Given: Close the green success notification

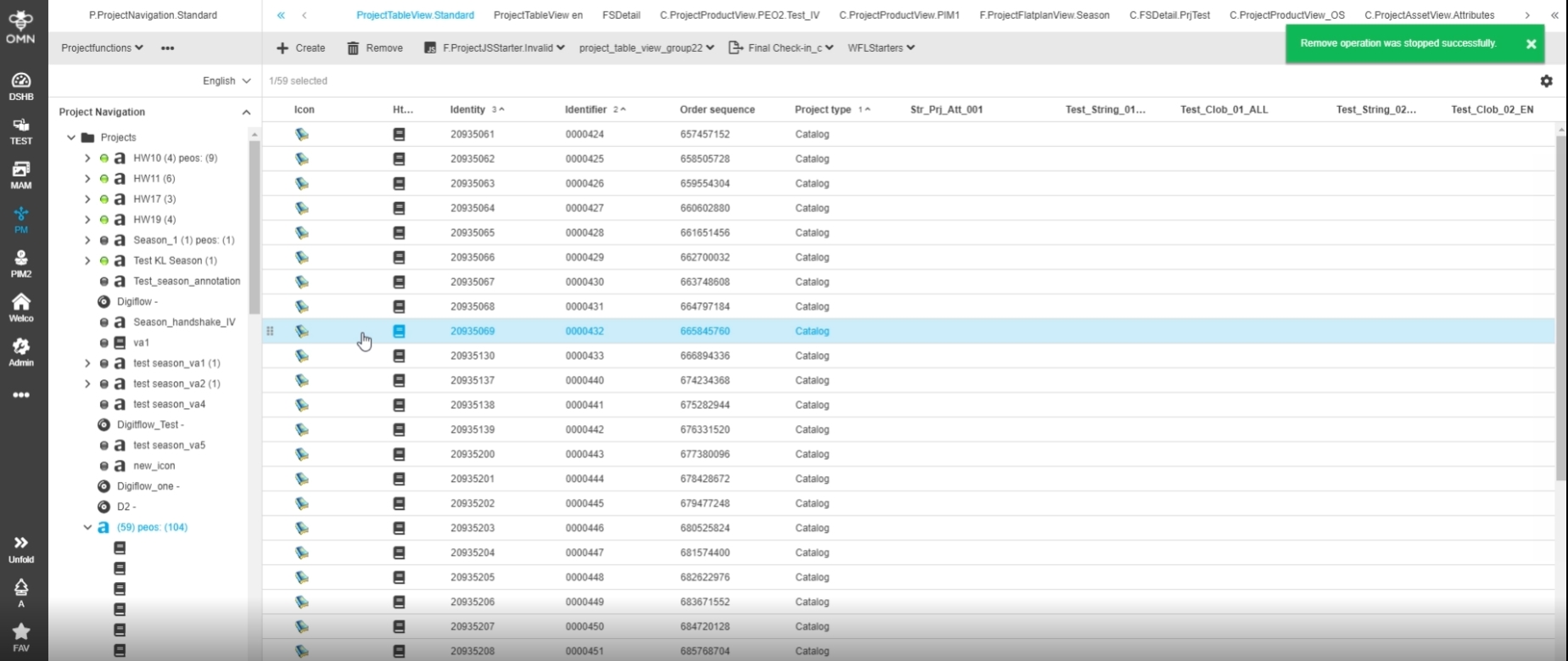Looking at the screenshot, I should coord(1531,44).
